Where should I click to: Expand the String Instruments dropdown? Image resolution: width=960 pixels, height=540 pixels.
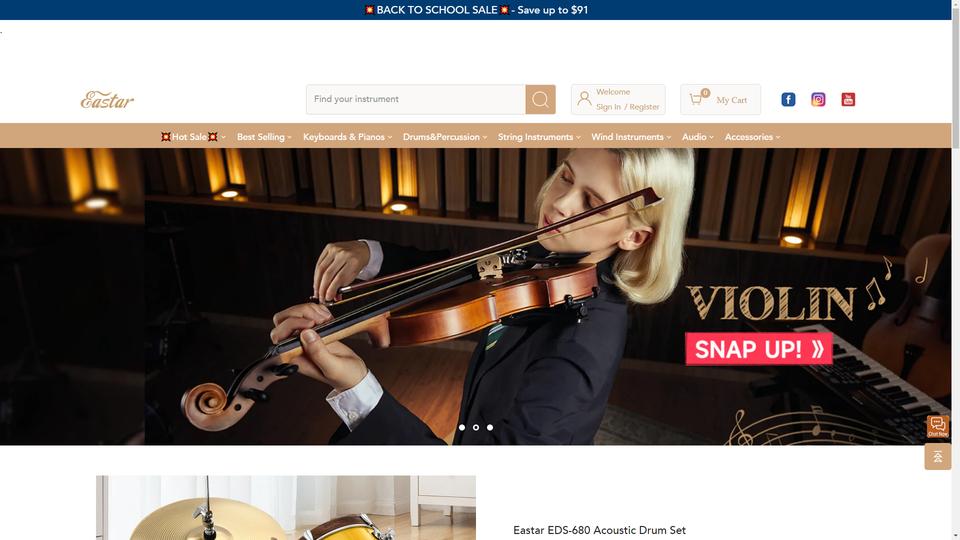(539, 137)
